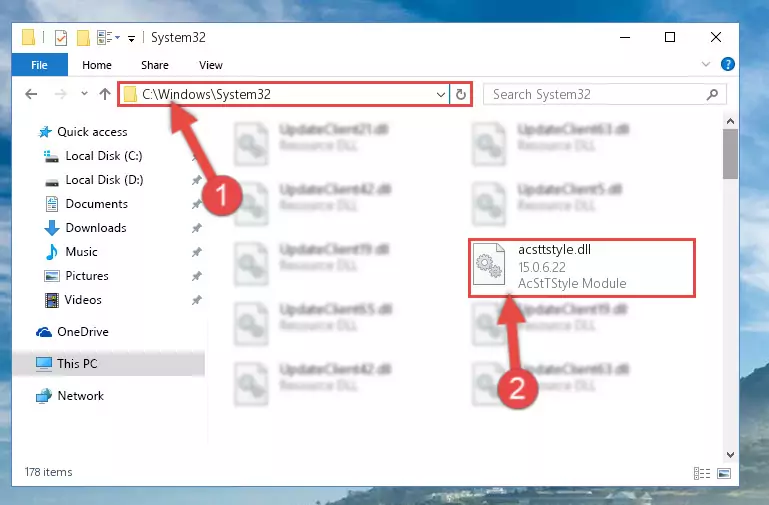This screenshot has height=505, width=769.
Task: Open the recent locations dropdown
Action: (x=84, y=93)
